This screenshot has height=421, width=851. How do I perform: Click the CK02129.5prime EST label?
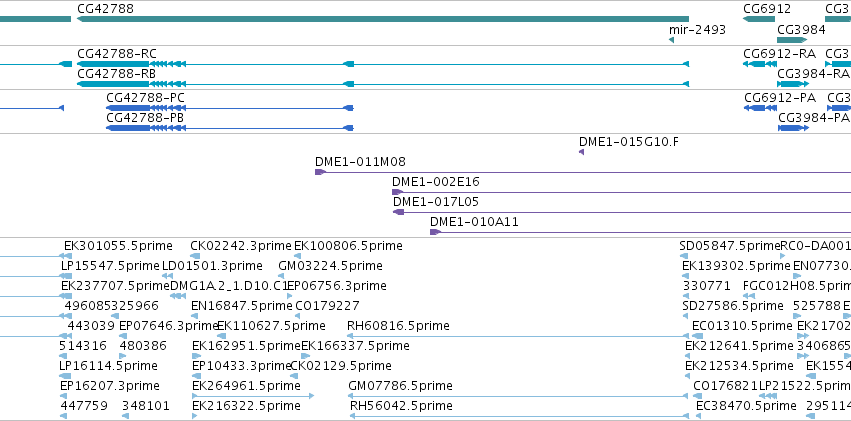341,366
